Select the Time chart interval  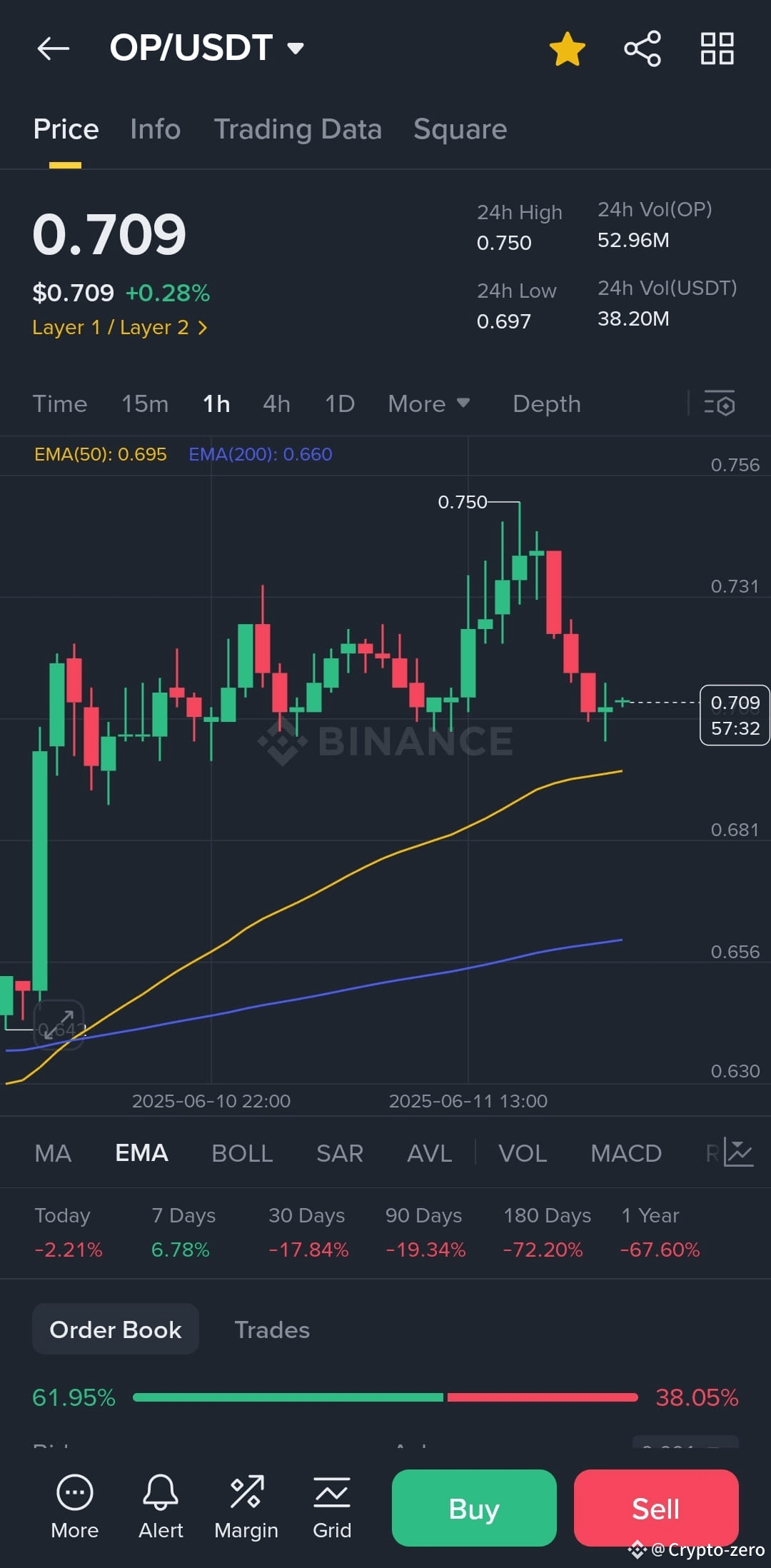pyautogui.click(x=60, y=404)
